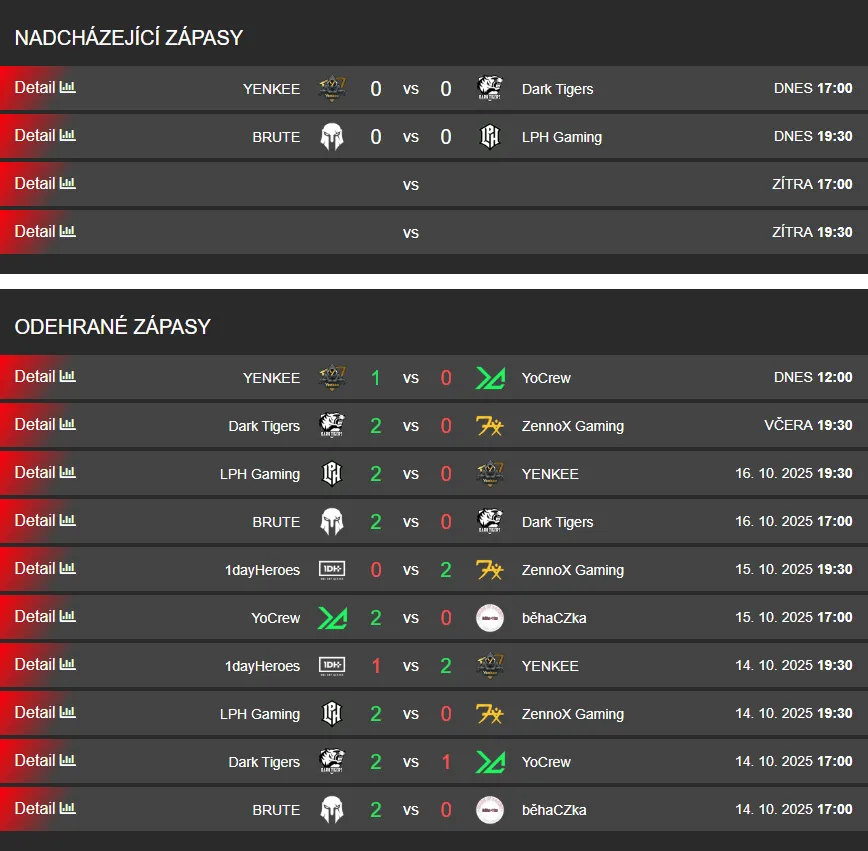The height and width of the screenshot is (851, 868).
Task: Open Detail for the YoCrew vs běhaCZka result
Action: pos(34,617)
